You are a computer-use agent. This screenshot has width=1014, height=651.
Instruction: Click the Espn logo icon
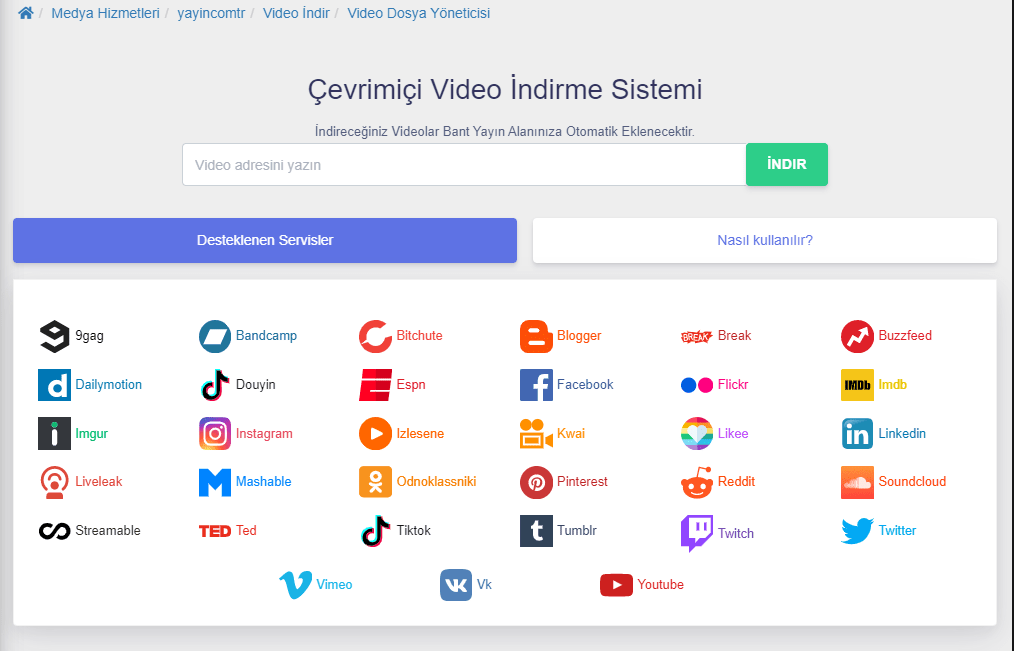375,385
